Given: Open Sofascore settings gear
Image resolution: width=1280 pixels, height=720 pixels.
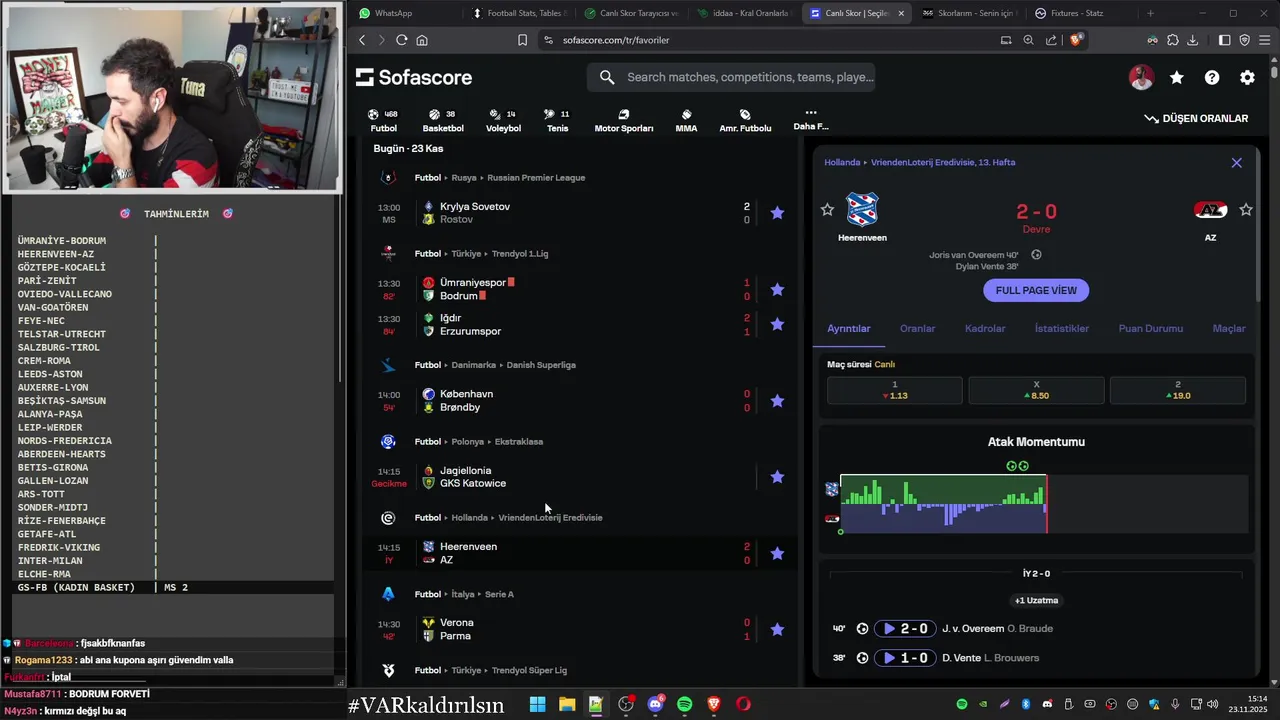Looking at the screenshot, I should point(1247,77).
